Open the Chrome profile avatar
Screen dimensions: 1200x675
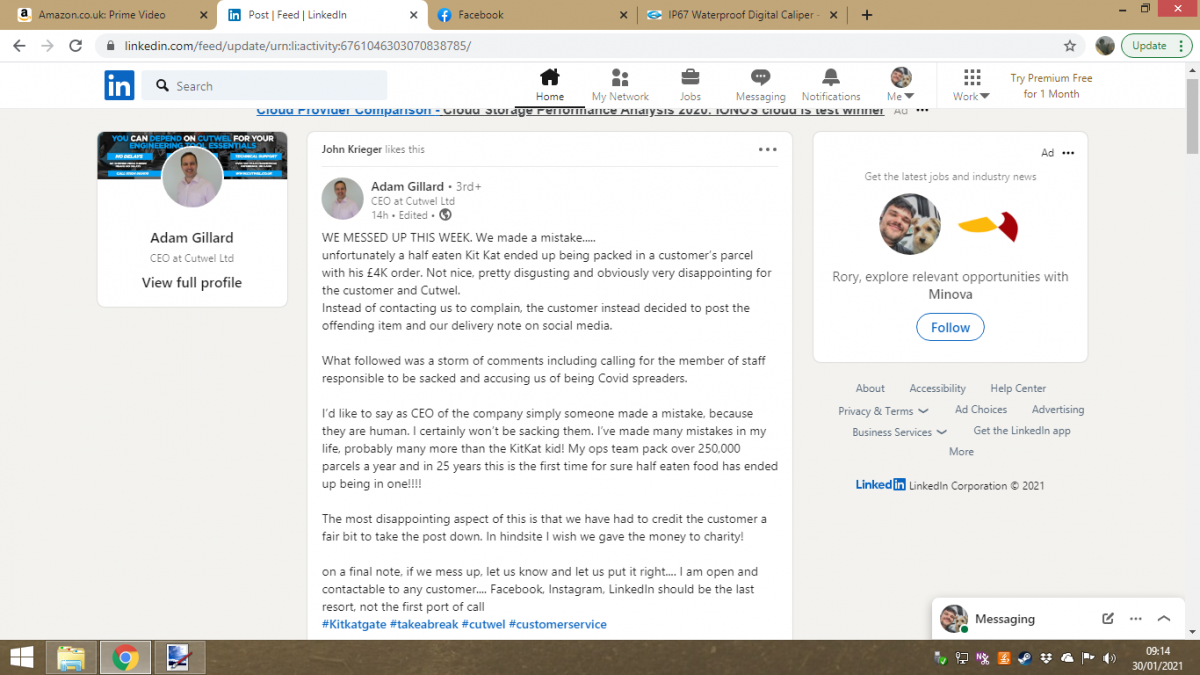pyautogui.click(x=1105, y=46)
